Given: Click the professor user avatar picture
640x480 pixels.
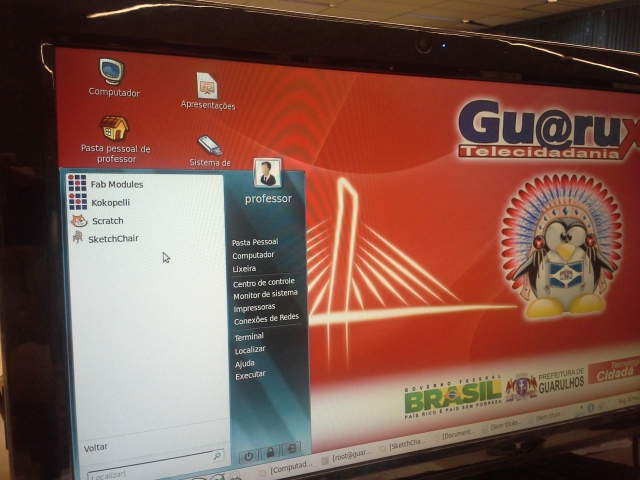Looking at the screenshot, I should point(267,173).
